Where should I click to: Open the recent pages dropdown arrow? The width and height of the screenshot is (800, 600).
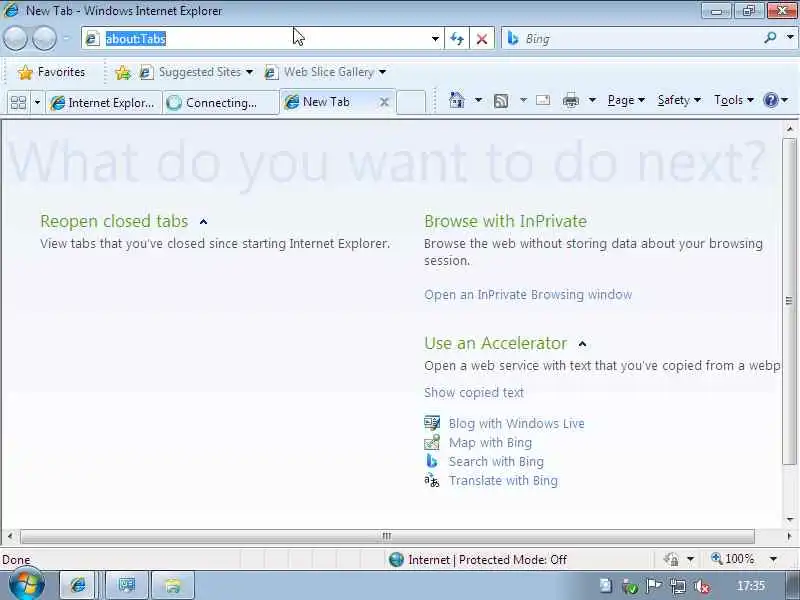66,38
